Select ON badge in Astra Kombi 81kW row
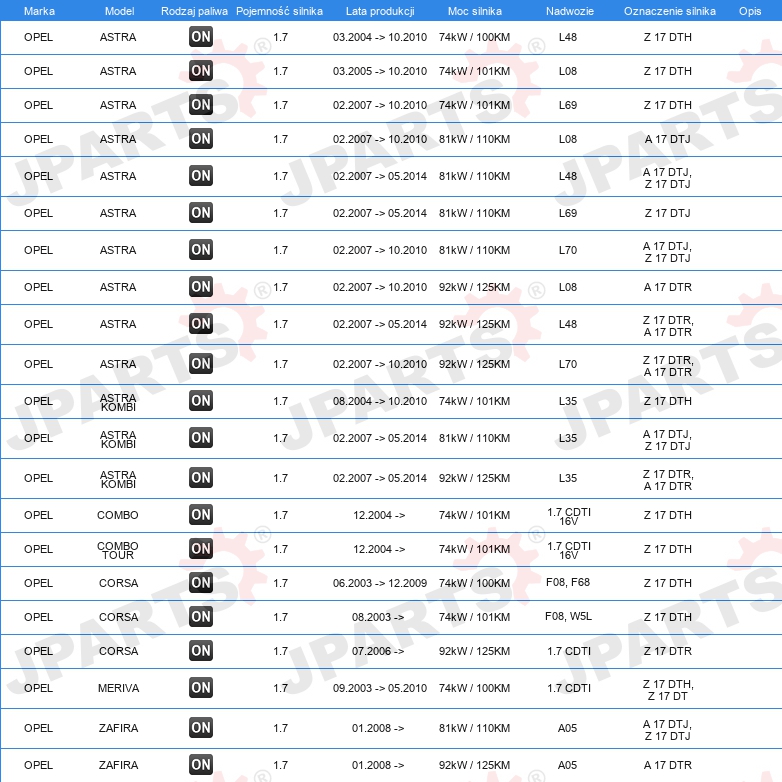 pyautogui.click(x=201, y=437)
